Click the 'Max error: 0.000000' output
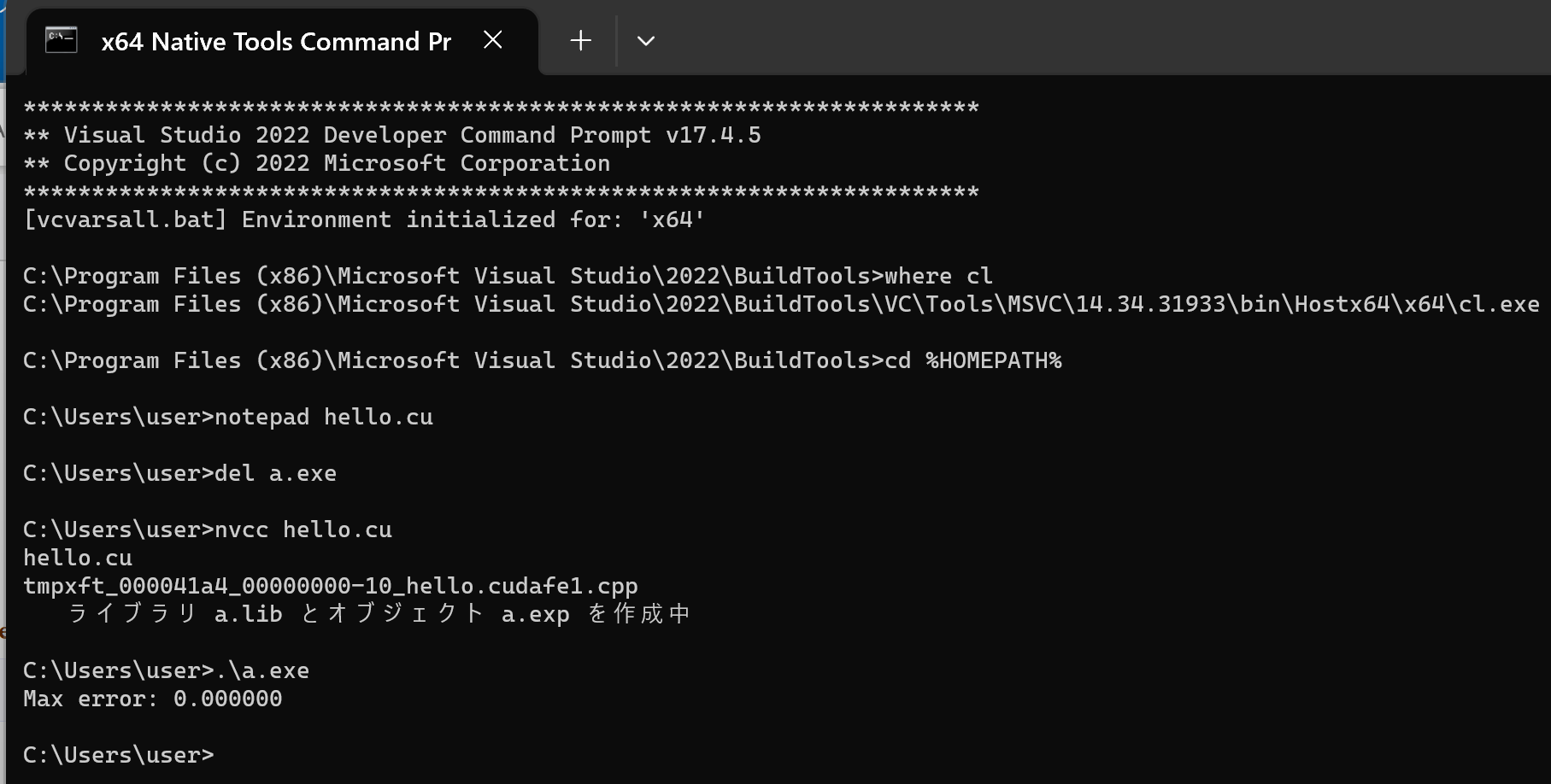Viewport: 1551px width, 784px height. pos(153,699)
